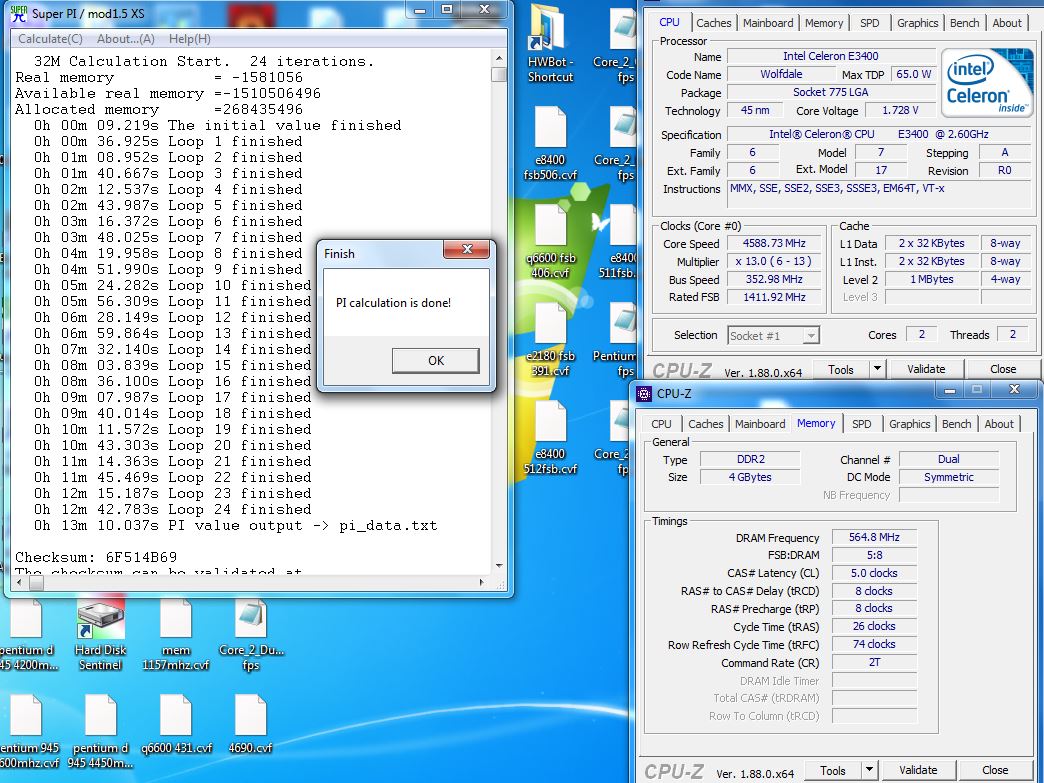The width and height of the screenshot is (1044, 783).
Task: Click the CPU-Z Memory window title icon
Action: 644,393
